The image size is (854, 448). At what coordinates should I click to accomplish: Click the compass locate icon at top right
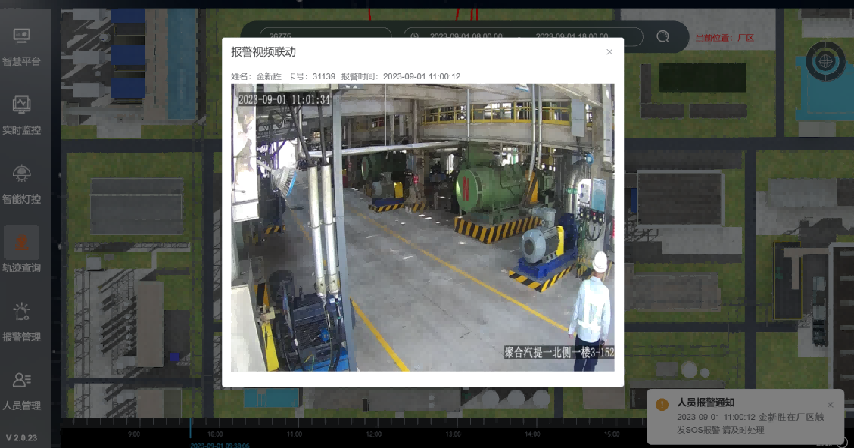(x=825, y=60)
